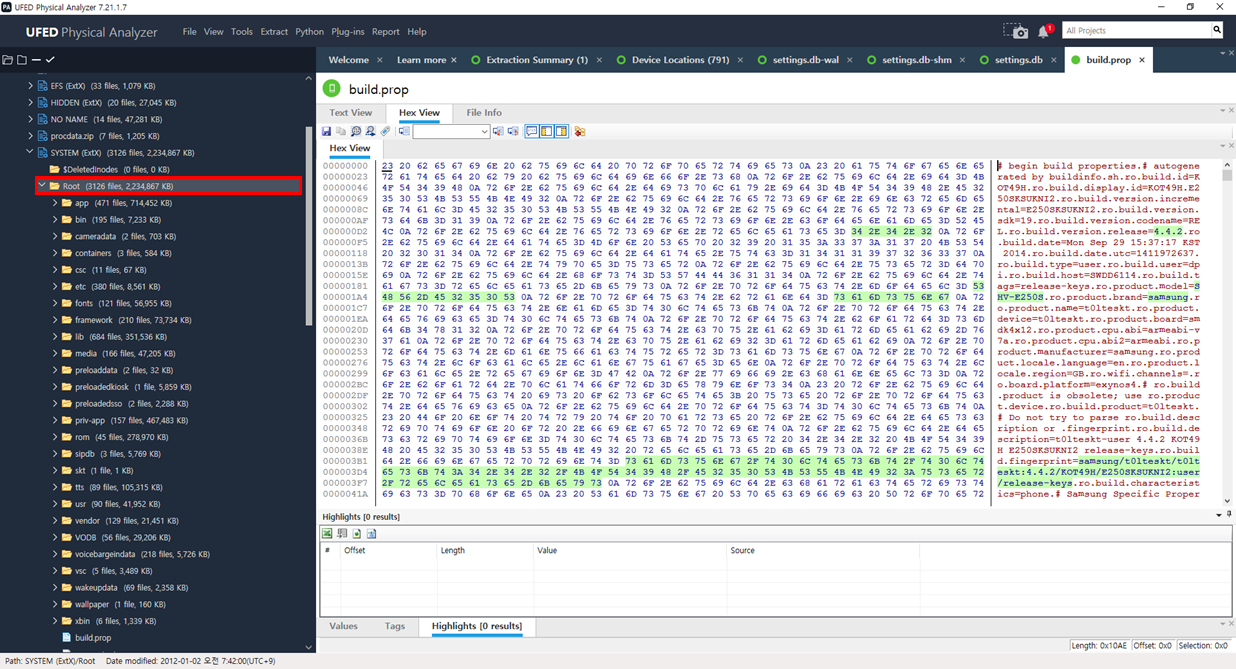The height and width of the screenshot is (669, 1236).
Task: Click the All Projects search field
Action: [1135, 30]
